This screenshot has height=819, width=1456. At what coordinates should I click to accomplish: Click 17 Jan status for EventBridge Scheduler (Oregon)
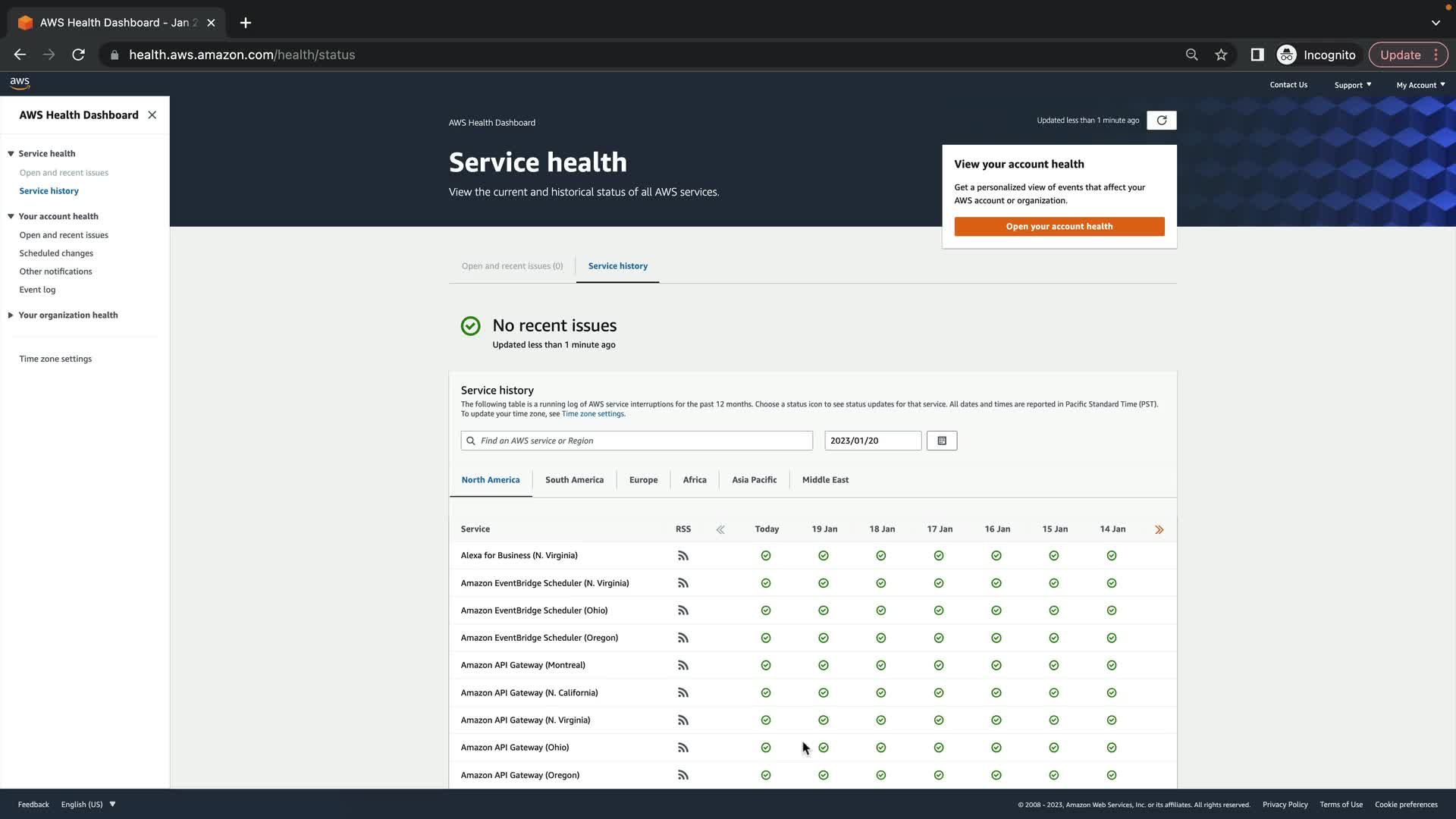click(939, 638)
